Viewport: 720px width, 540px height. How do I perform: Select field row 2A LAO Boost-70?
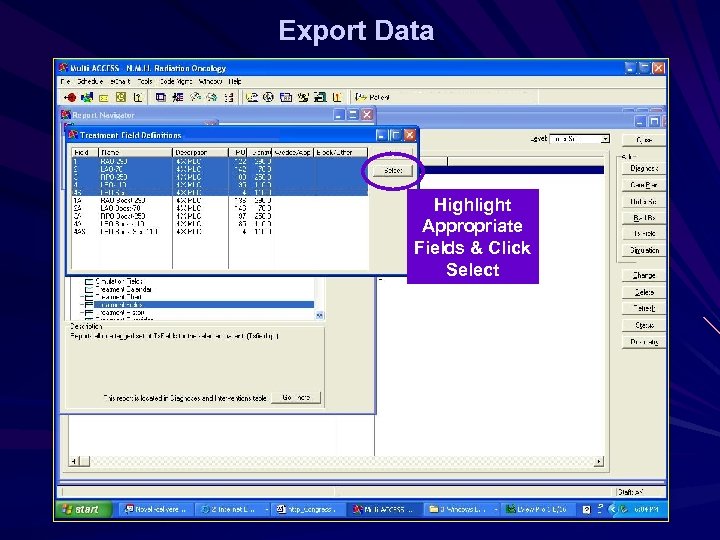pyautogui.click(x=219, y=208)
